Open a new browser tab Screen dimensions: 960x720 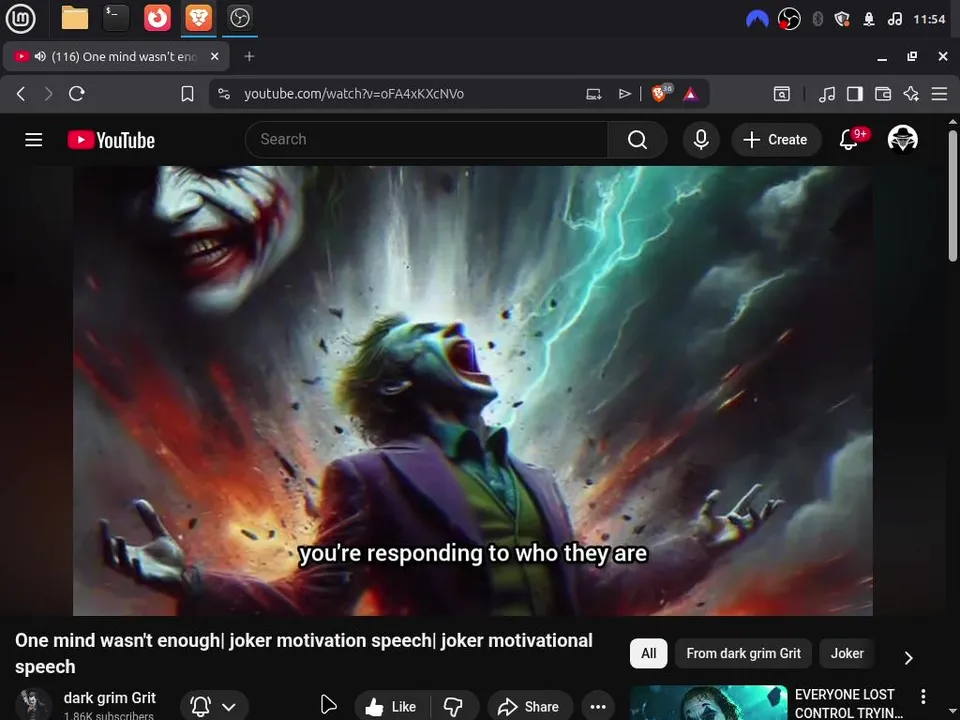click(x=249, y=56)
